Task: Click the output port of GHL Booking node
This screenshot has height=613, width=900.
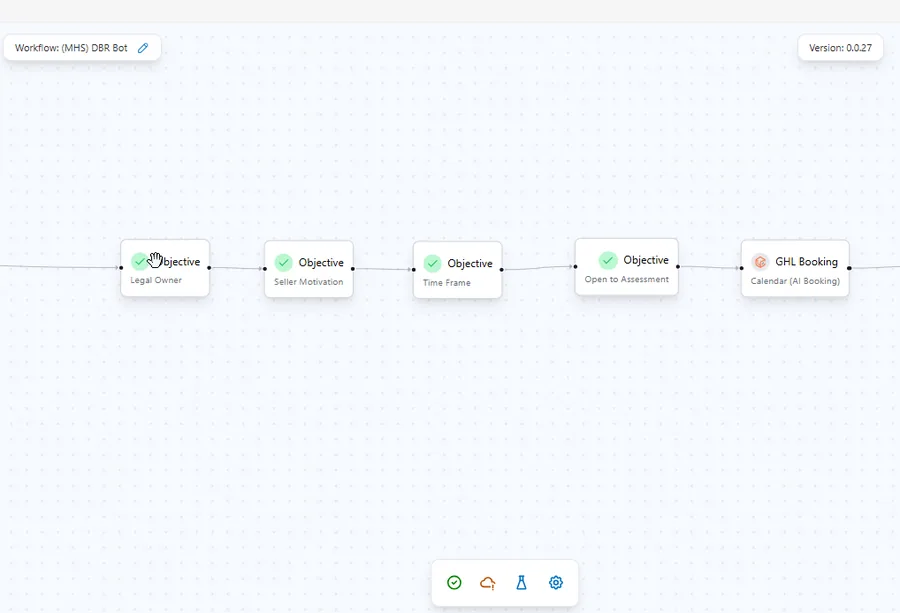Action: pyautogui.click(x=849, y=268)
